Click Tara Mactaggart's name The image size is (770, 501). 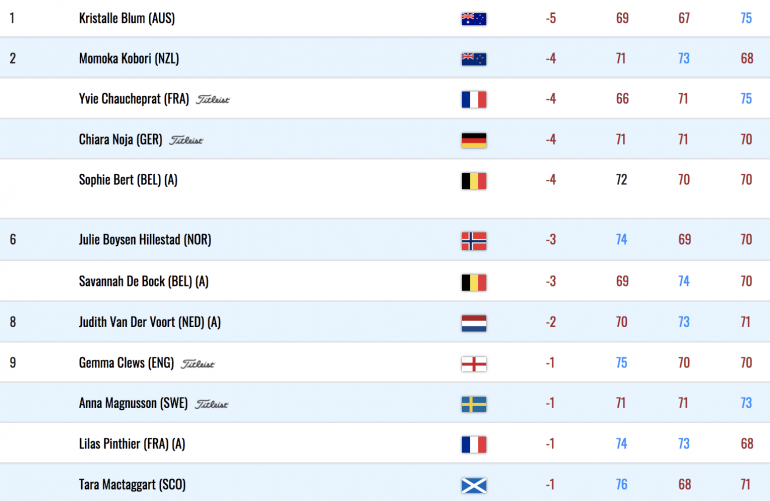point(132,485)
